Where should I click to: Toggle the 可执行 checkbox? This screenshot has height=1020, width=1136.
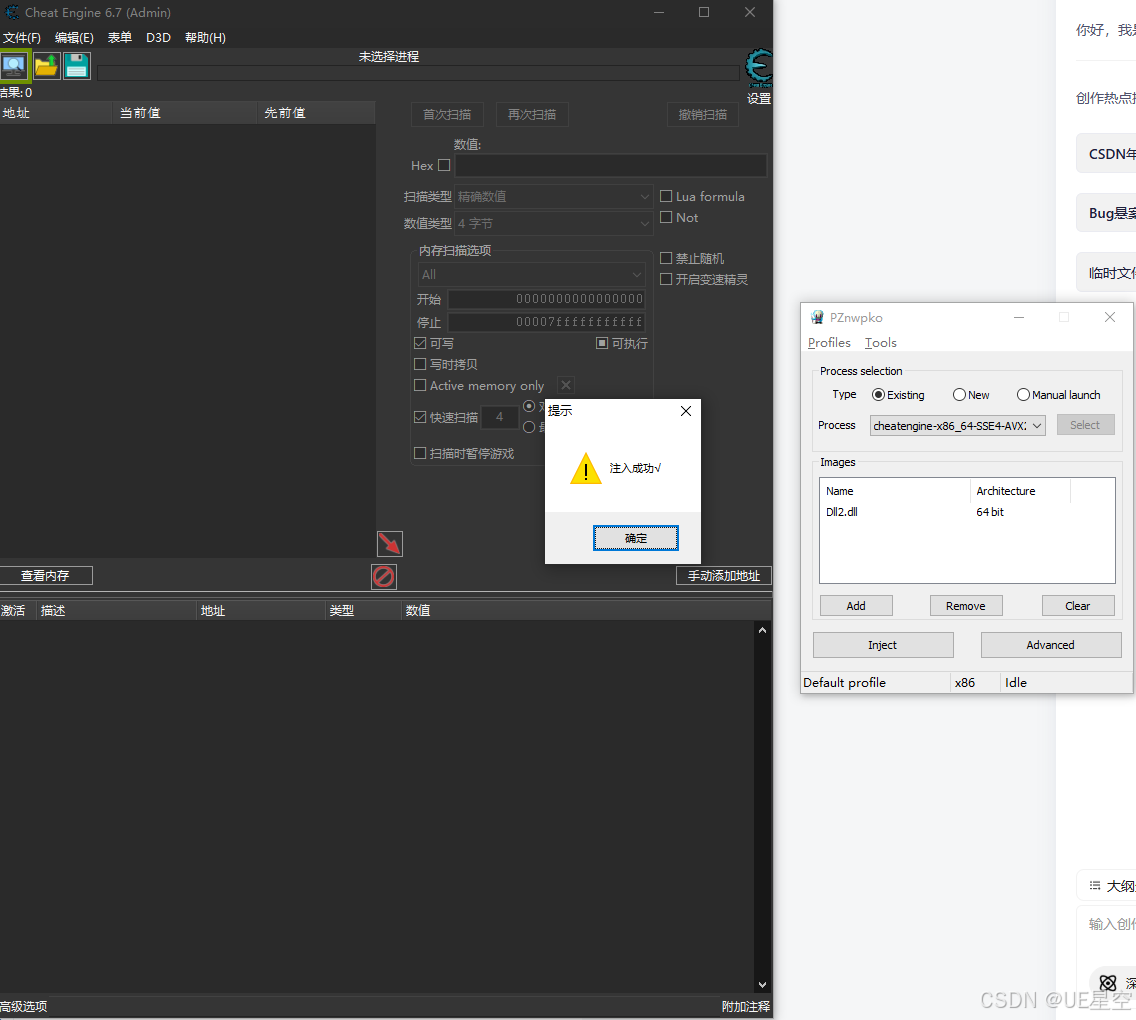click(x=601, y=343)
